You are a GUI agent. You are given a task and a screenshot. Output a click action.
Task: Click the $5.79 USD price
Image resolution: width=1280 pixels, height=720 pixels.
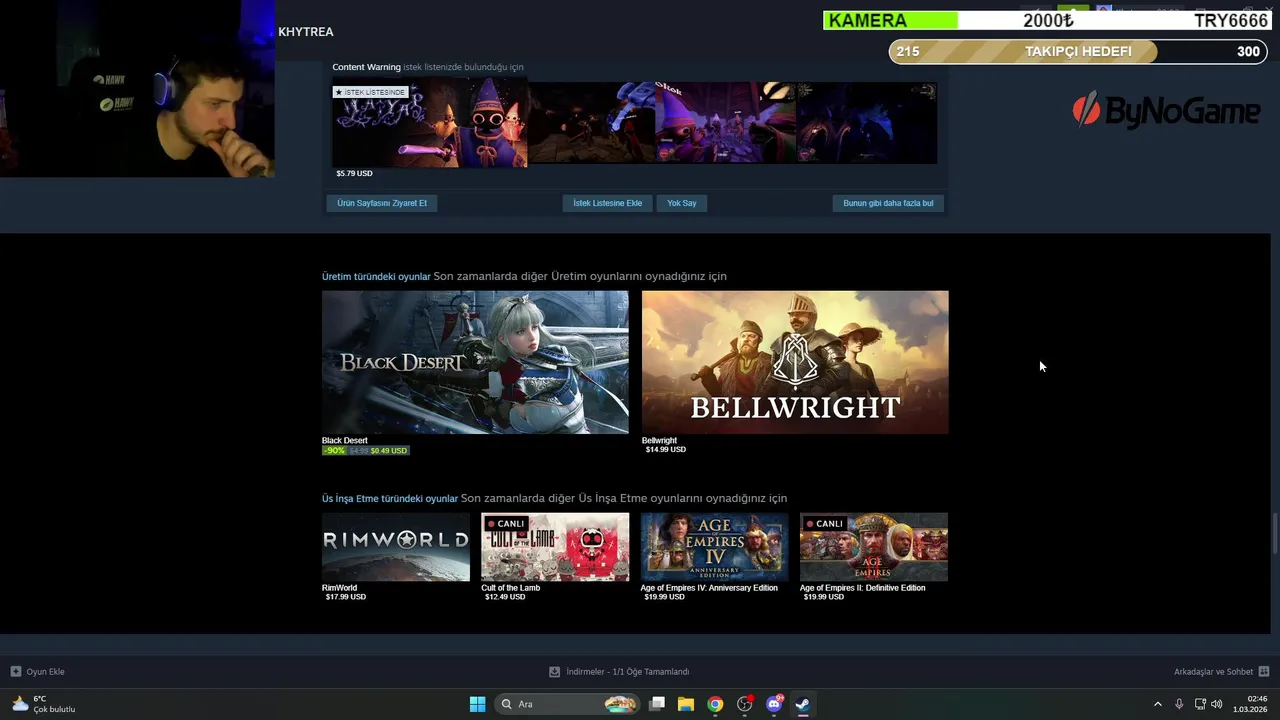point(354,174)
